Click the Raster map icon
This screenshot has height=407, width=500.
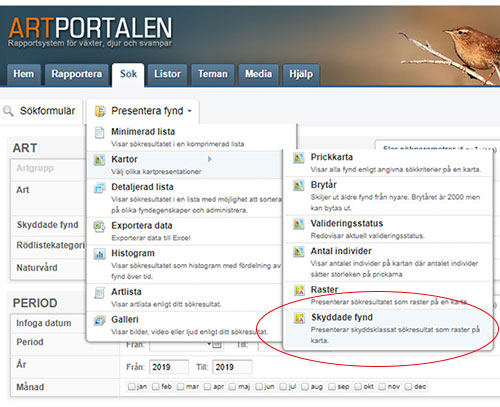pos(299,290)
